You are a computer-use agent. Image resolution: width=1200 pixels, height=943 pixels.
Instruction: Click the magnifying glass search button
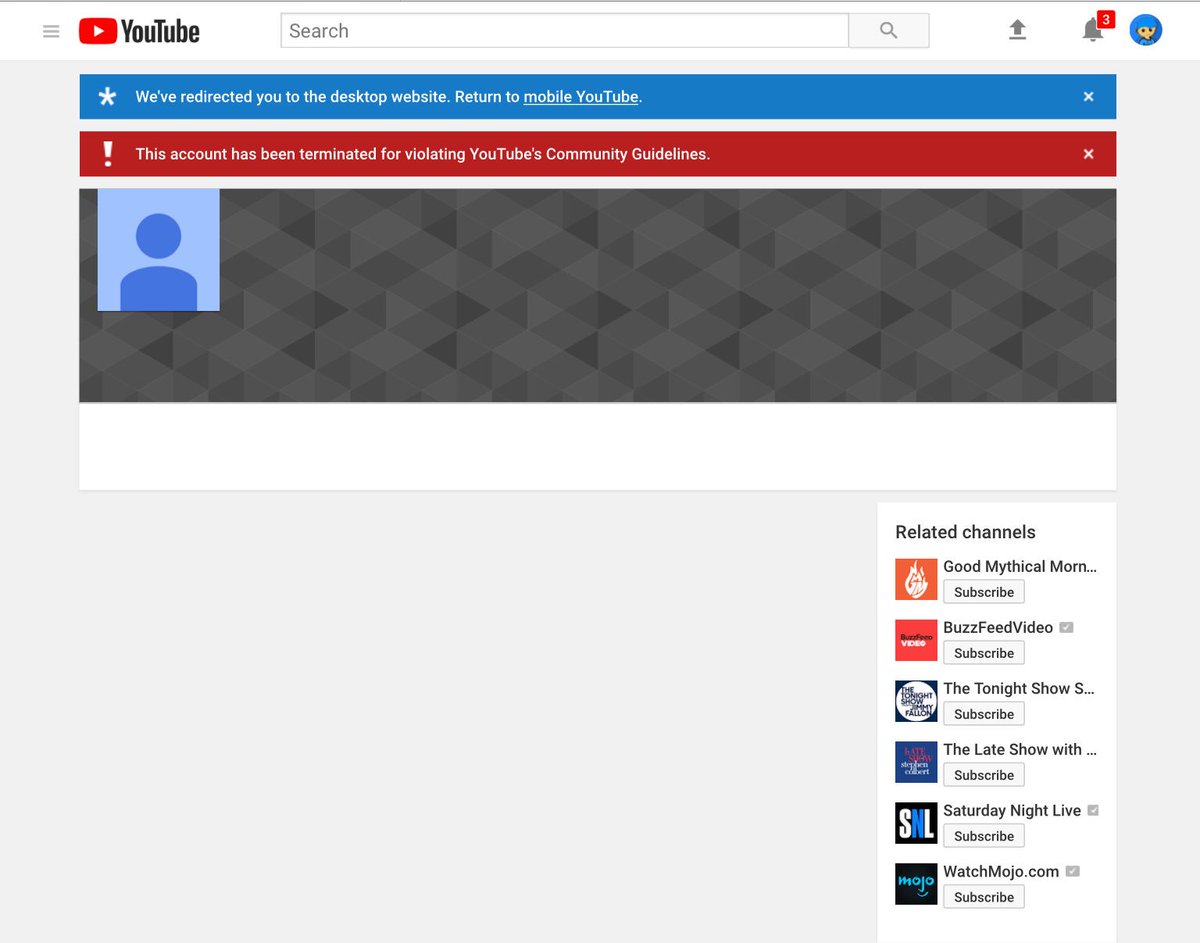[x=889, y=31]
